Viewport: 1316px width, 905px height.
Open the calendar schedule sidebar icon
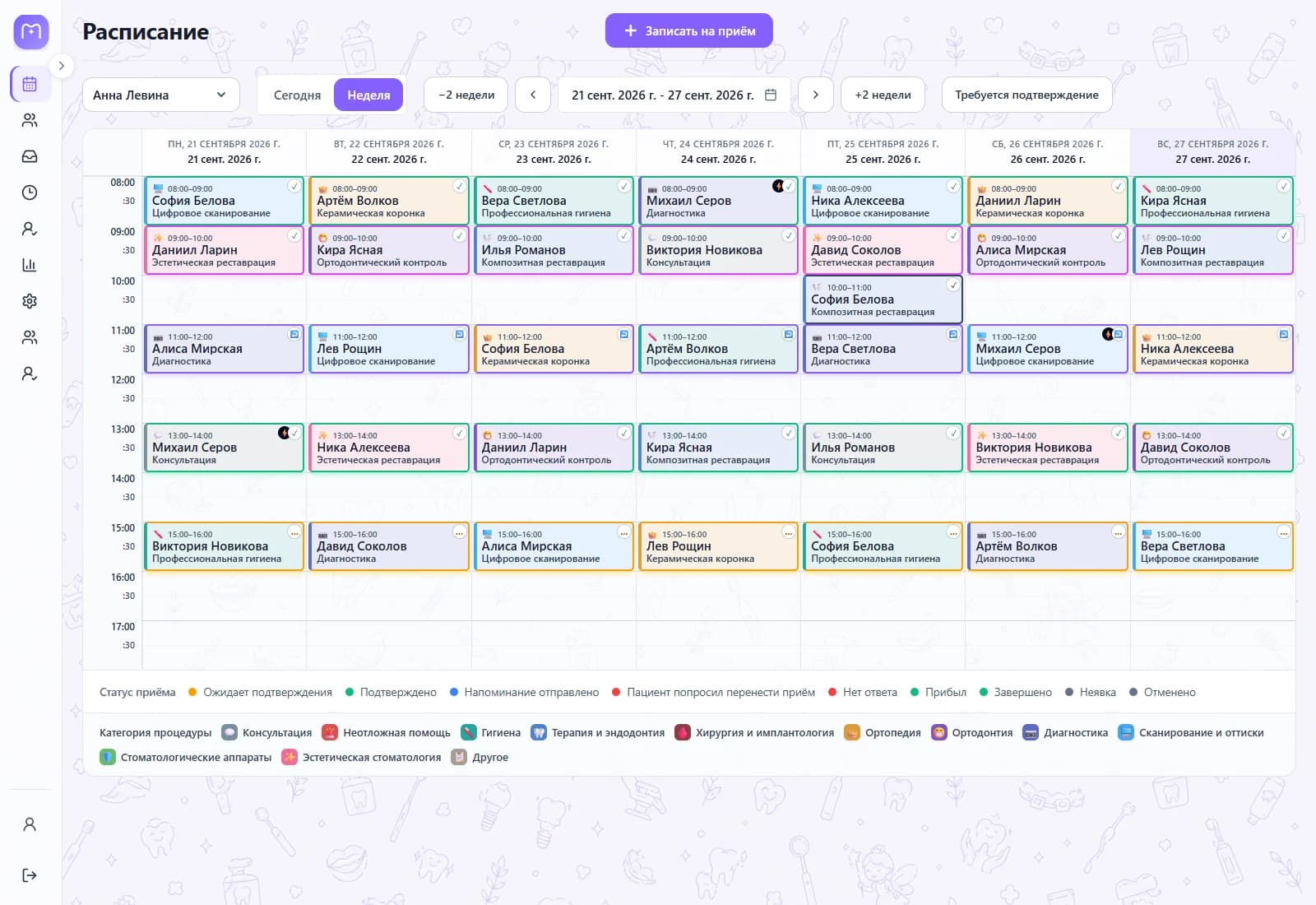pos(30,84)
